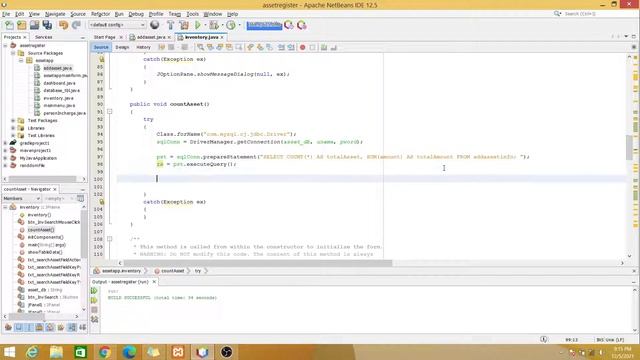
Task: Collapse the Source Packages node
Action: point(13,53)
